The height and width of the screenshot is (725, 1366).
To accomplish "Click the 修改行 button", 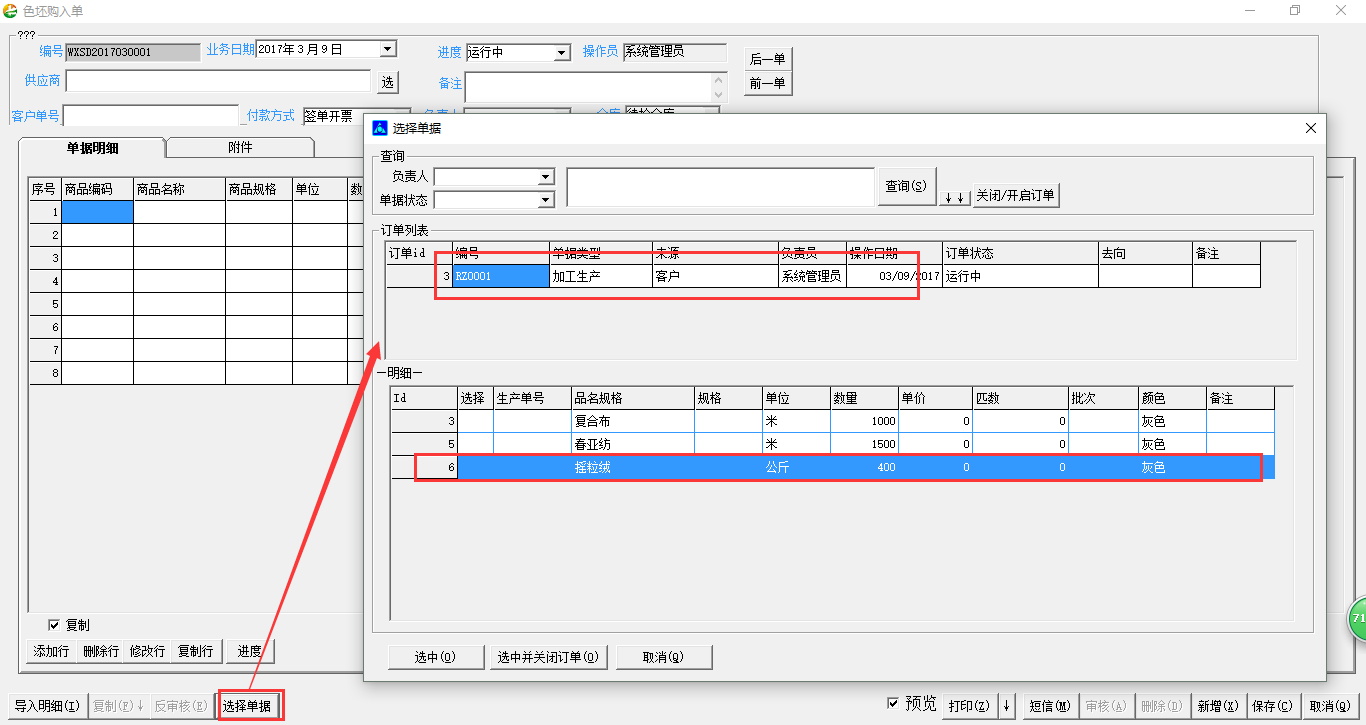I will (147, 652).
